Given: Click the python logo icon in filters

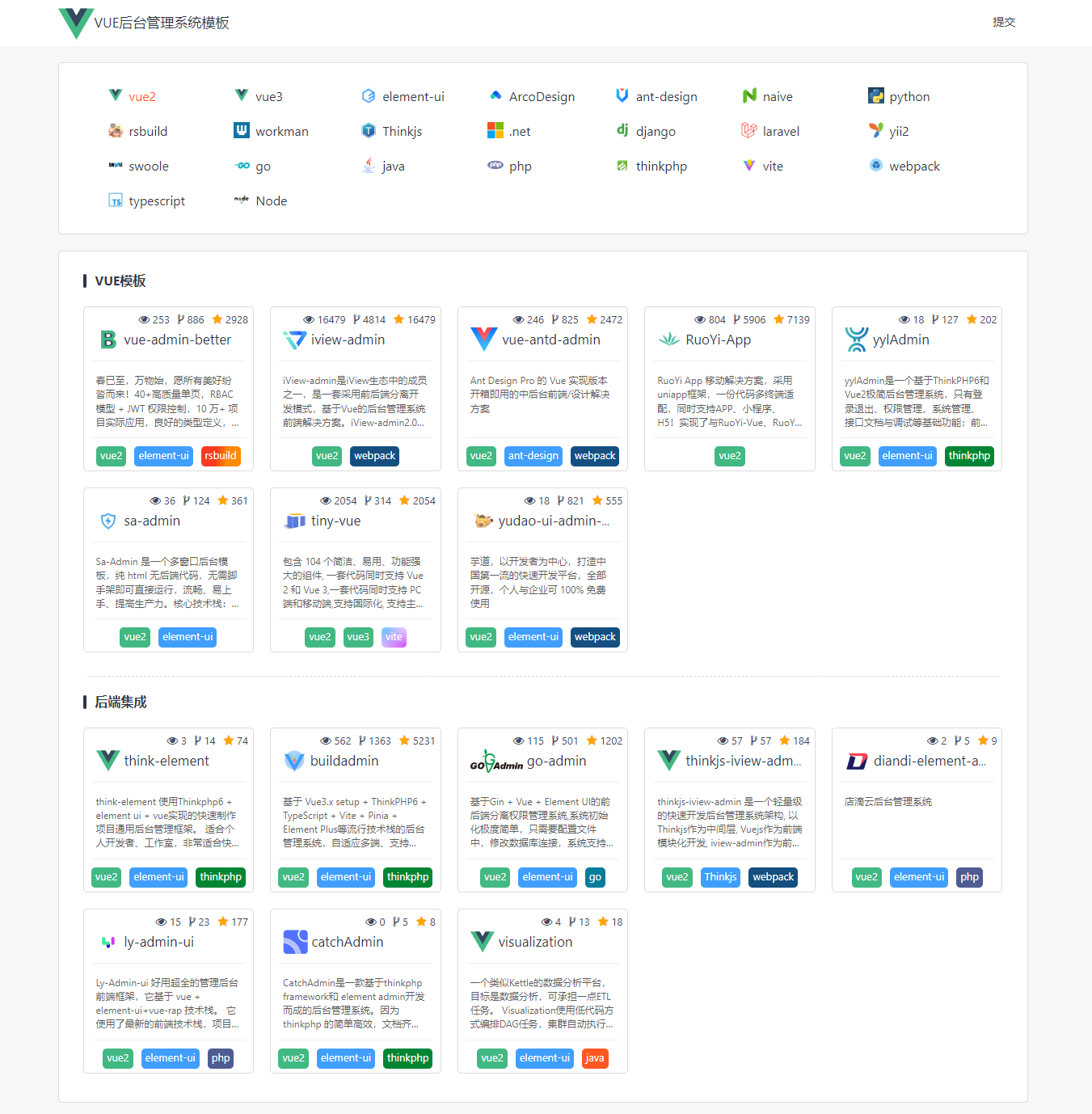Looking at the screenshot, I should tap(876, 96).
